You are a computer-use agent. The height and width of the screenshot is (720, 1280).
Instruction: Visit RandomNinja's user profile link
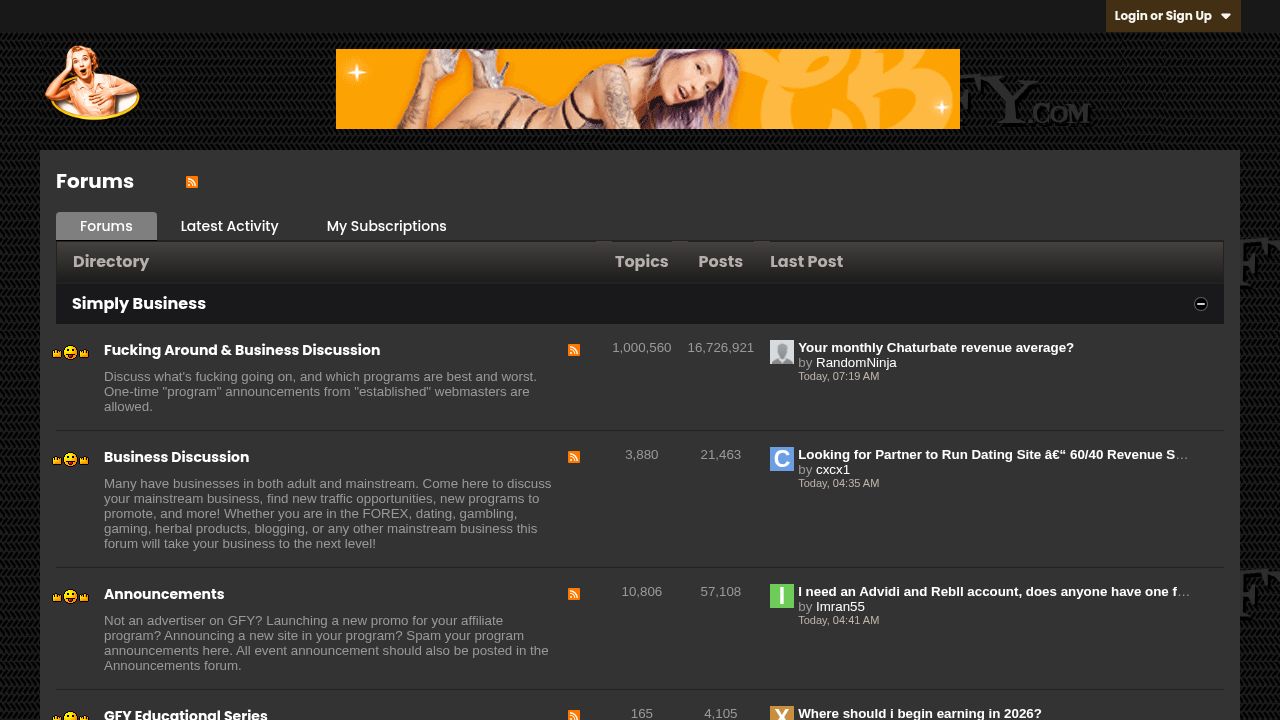pyautogui.click(x=856, y=362)
